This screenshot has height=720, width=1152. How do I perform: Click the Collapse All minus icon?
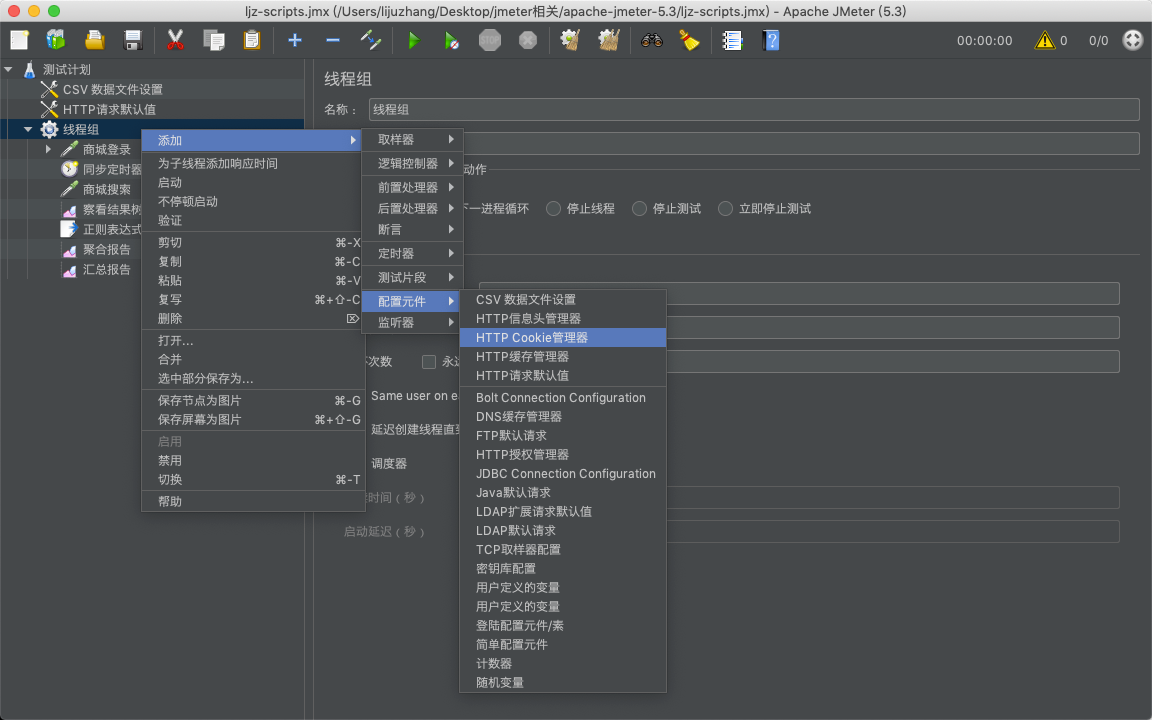[x=333, y=40]
